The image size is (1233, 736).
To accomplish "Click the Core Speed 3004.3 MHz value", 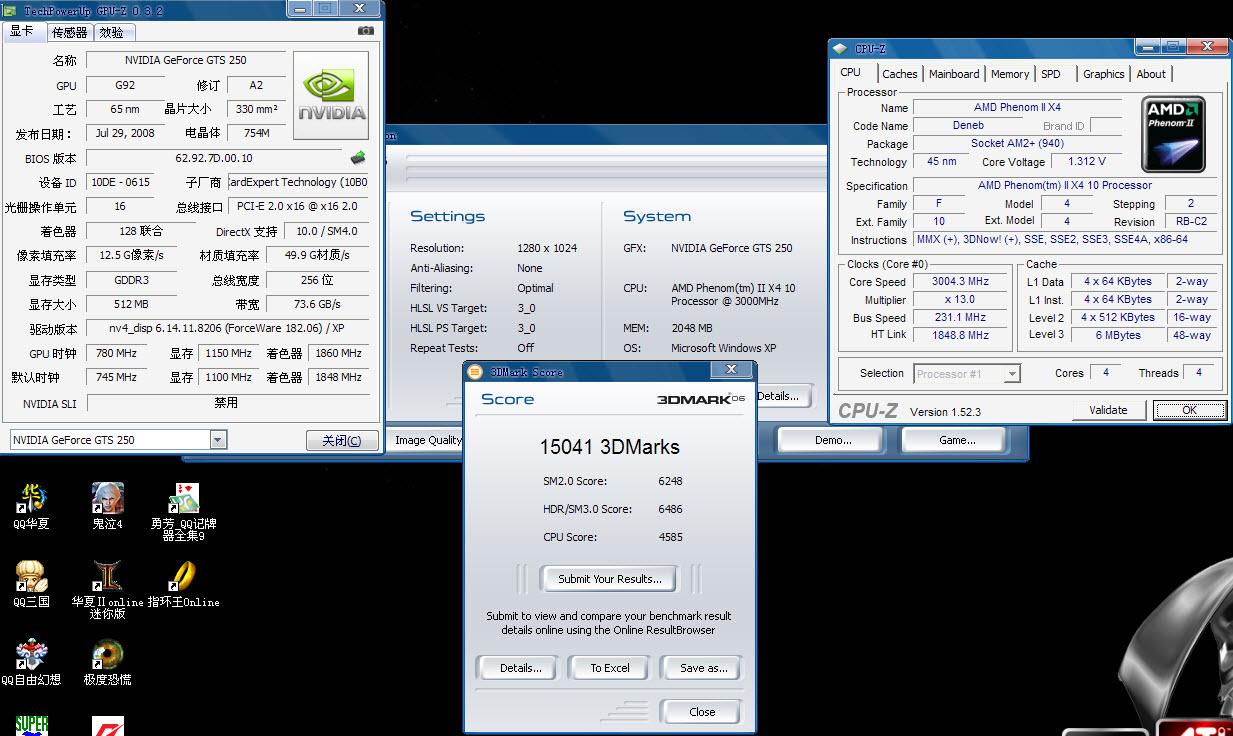I will 958,282.
